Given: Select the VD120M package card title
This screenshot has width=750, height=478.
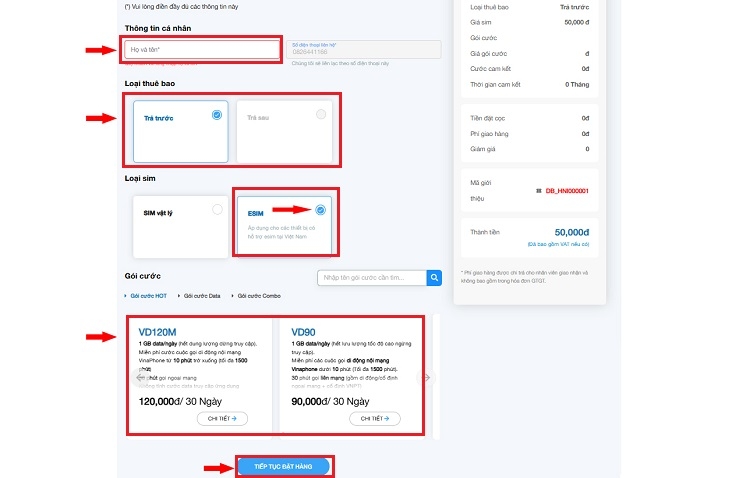Looking at the screenshot, I should (158, 330).
